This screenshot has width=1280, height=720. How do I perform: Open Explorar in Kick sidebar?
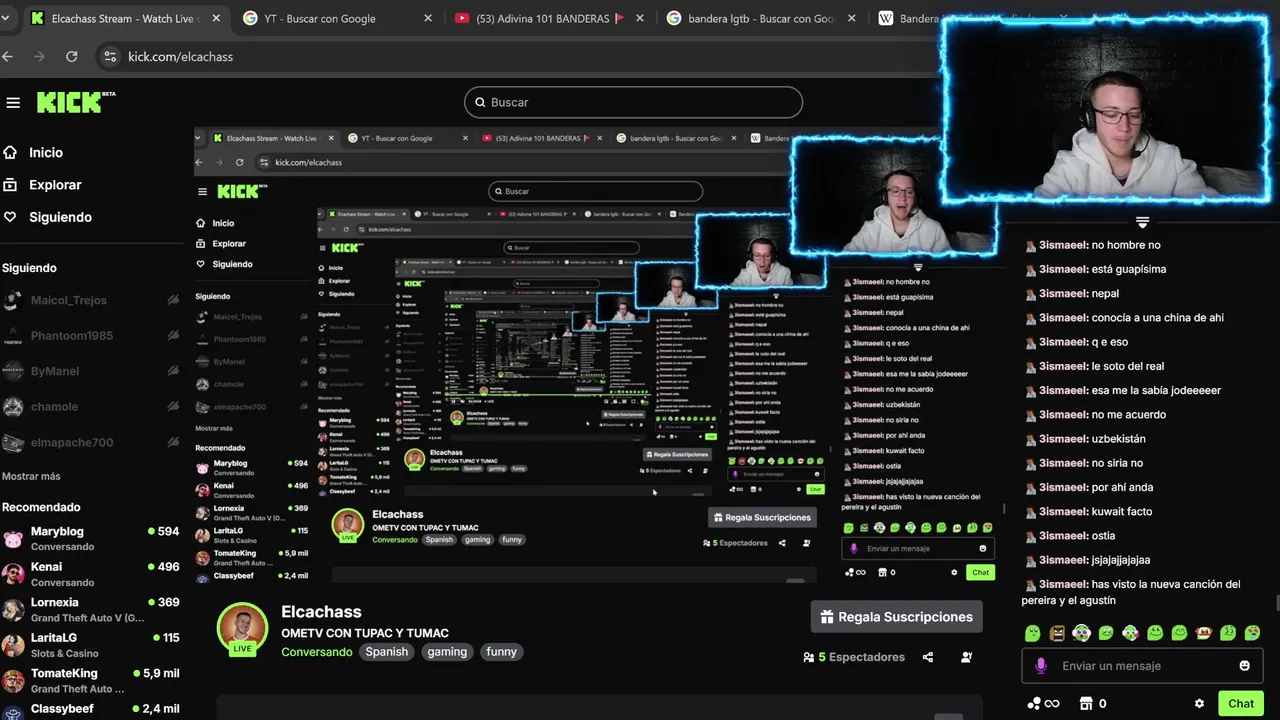55,185
